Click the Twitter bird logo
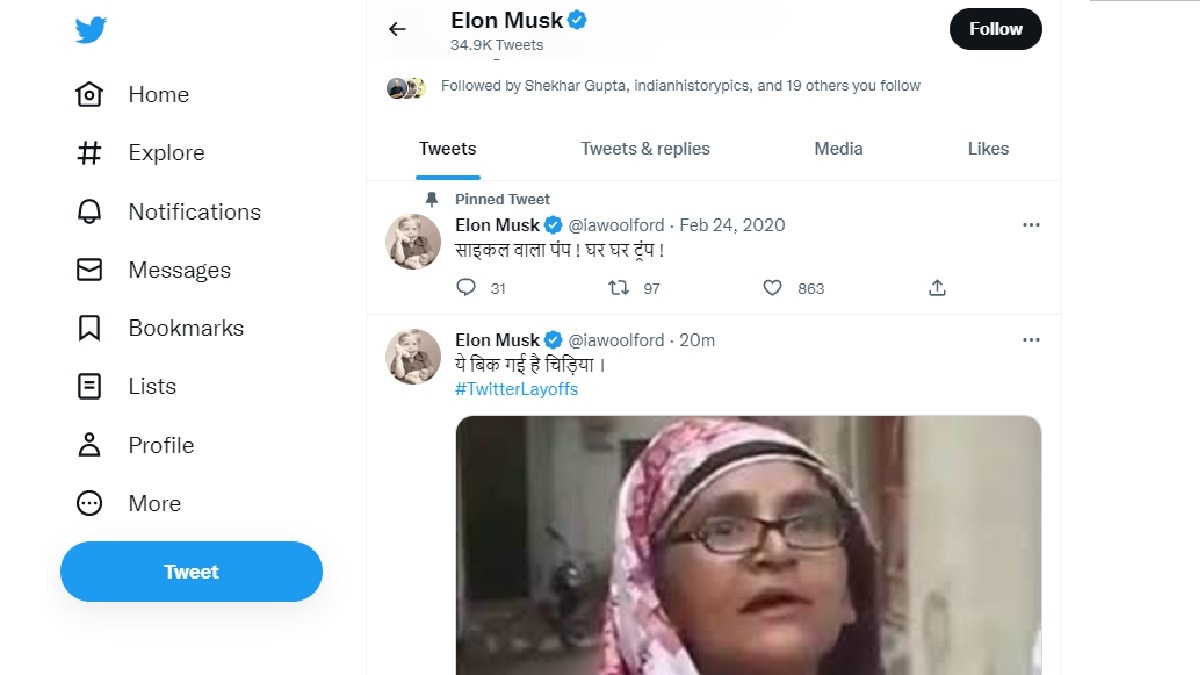Image resolution: width=1200 pixels, height=675 pixels. (x=89, y=29)
